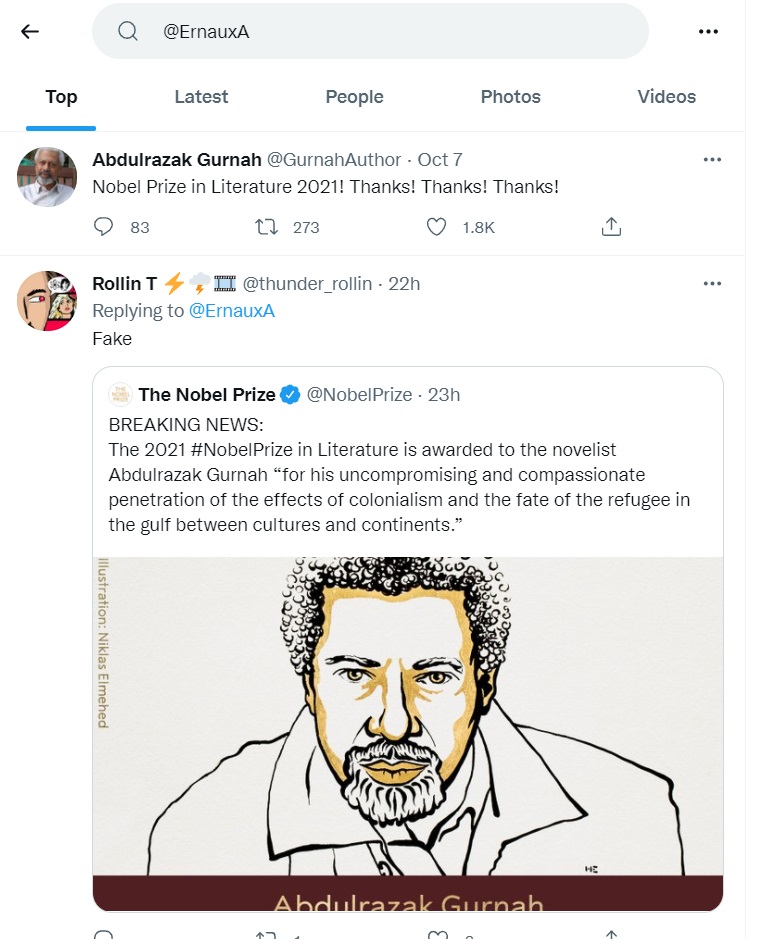Click Rollin T's profile avatar

click(x=47, y=301)
